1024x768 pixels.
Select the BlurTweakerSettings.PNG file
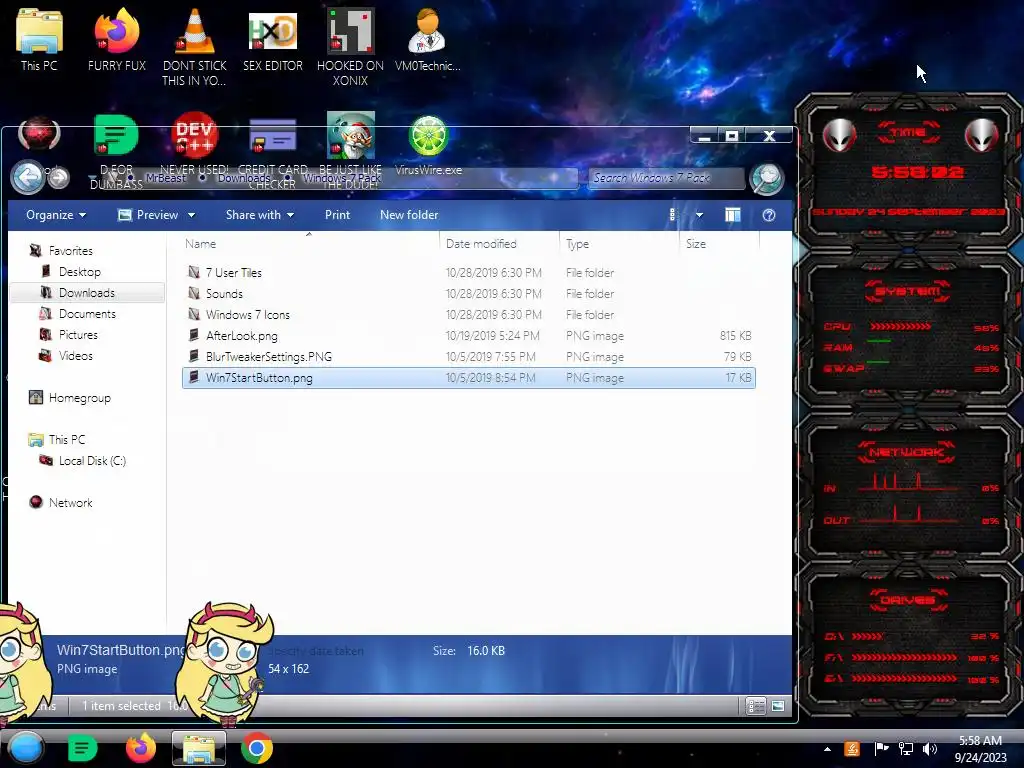pos(469,357)
